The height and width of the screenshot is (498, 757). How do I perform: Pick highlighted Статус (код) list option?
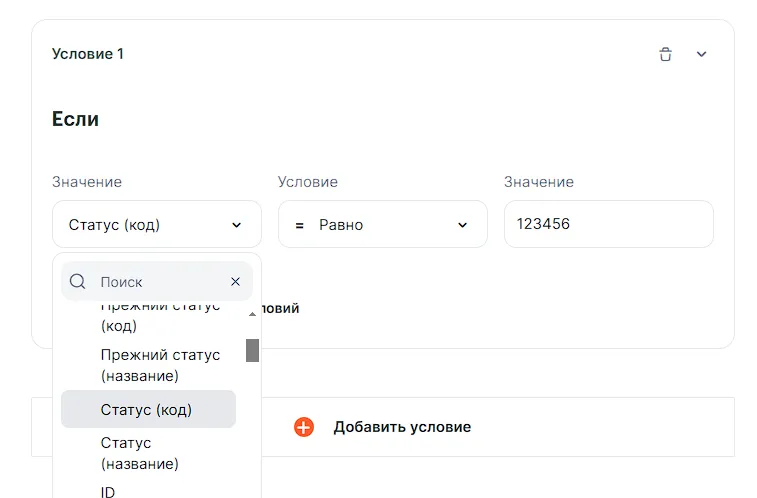point(147,410)
